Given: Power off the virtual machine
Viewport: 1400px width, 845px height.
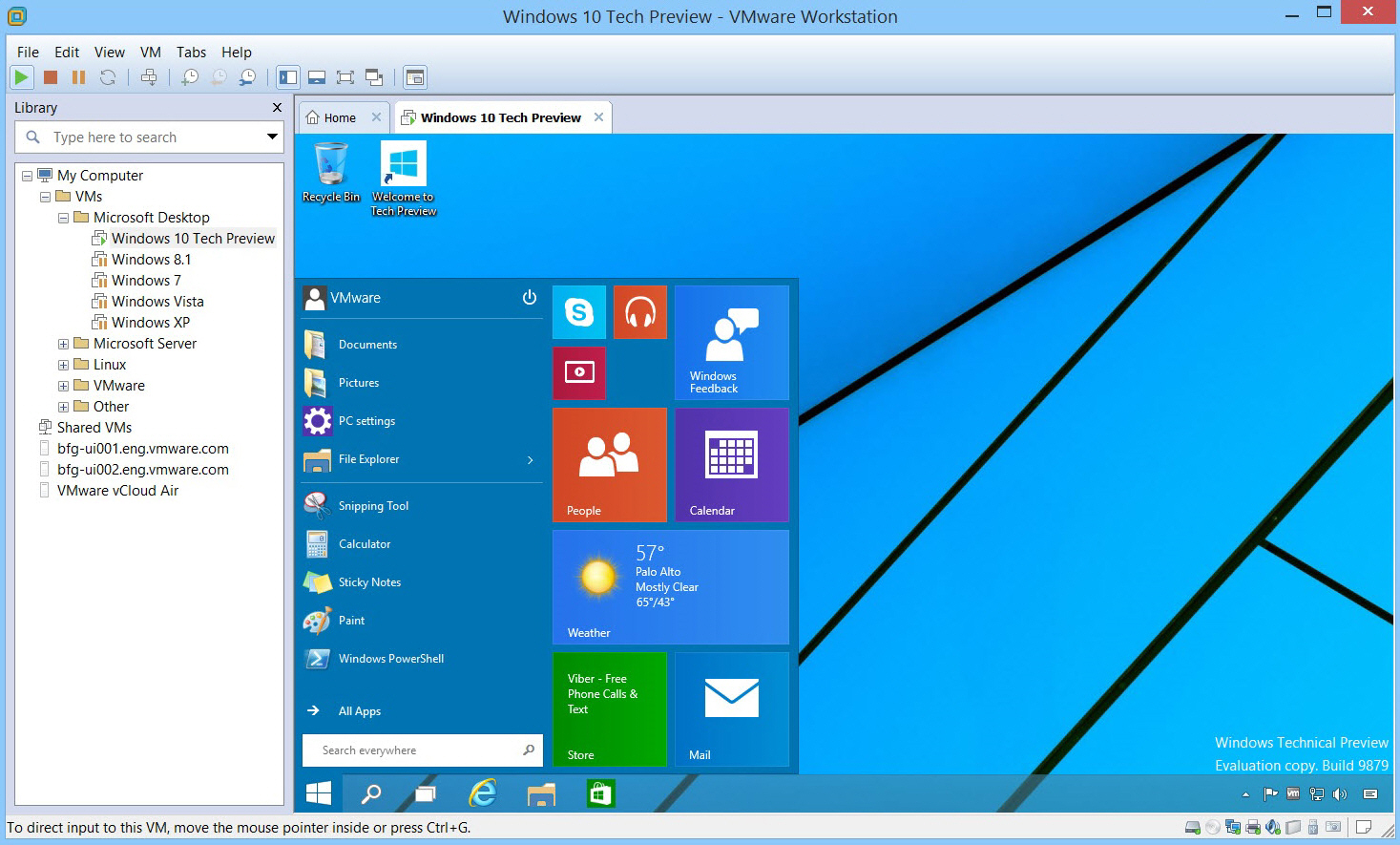Looking at the screenshot, I should (x=50, y=77).
